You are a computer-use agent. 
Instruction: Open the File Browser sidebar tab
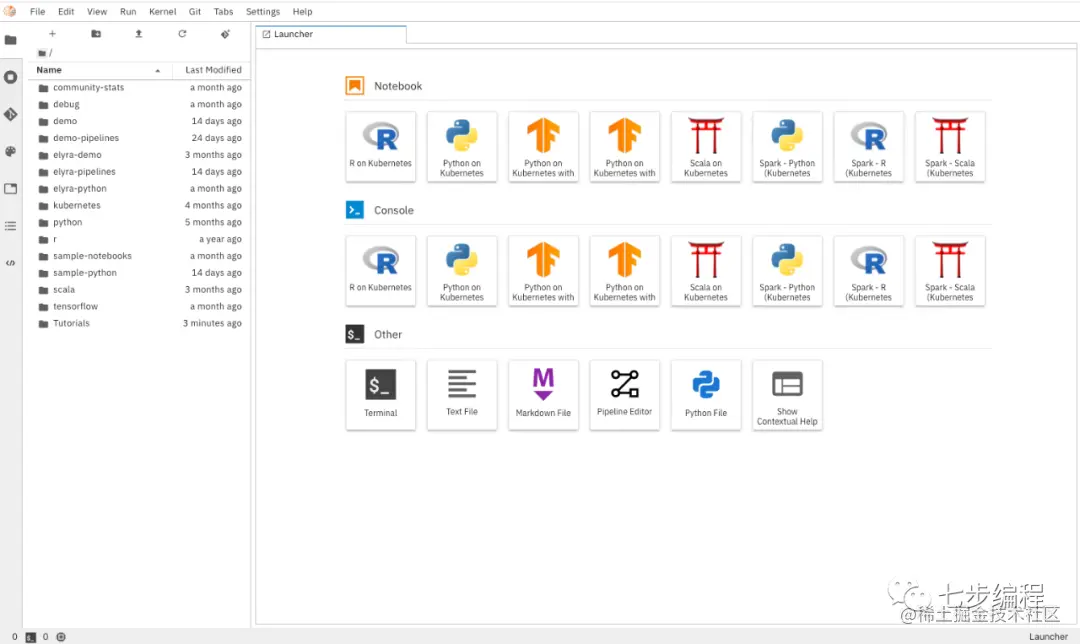(10, 40)
